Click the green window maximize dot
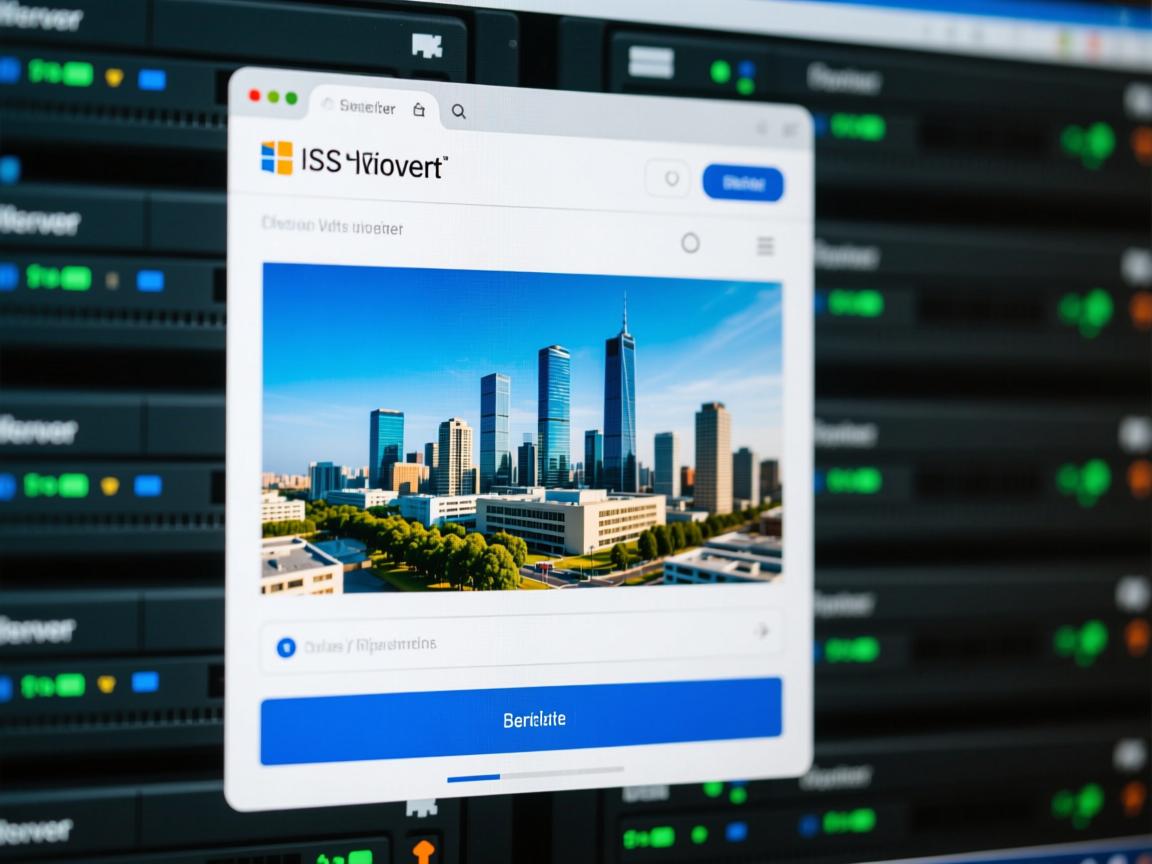 pos(291,98)
